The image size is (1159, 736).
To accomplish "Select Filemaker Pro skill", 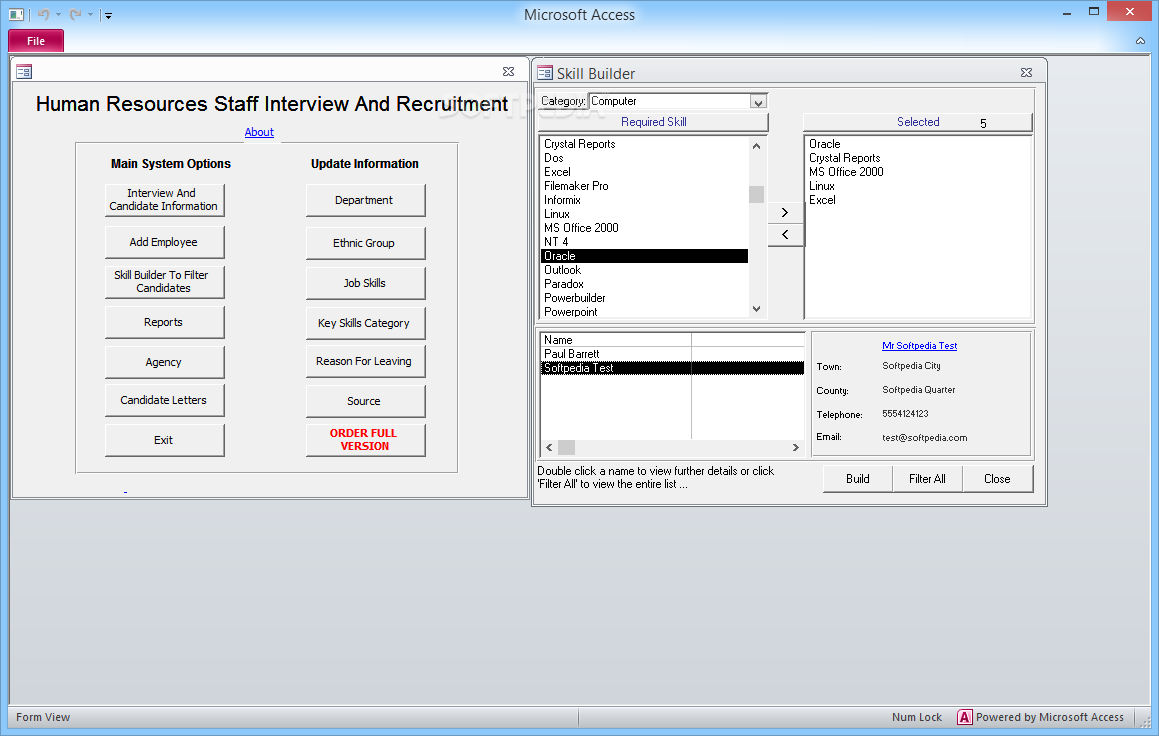I will [x=644, y=186].
